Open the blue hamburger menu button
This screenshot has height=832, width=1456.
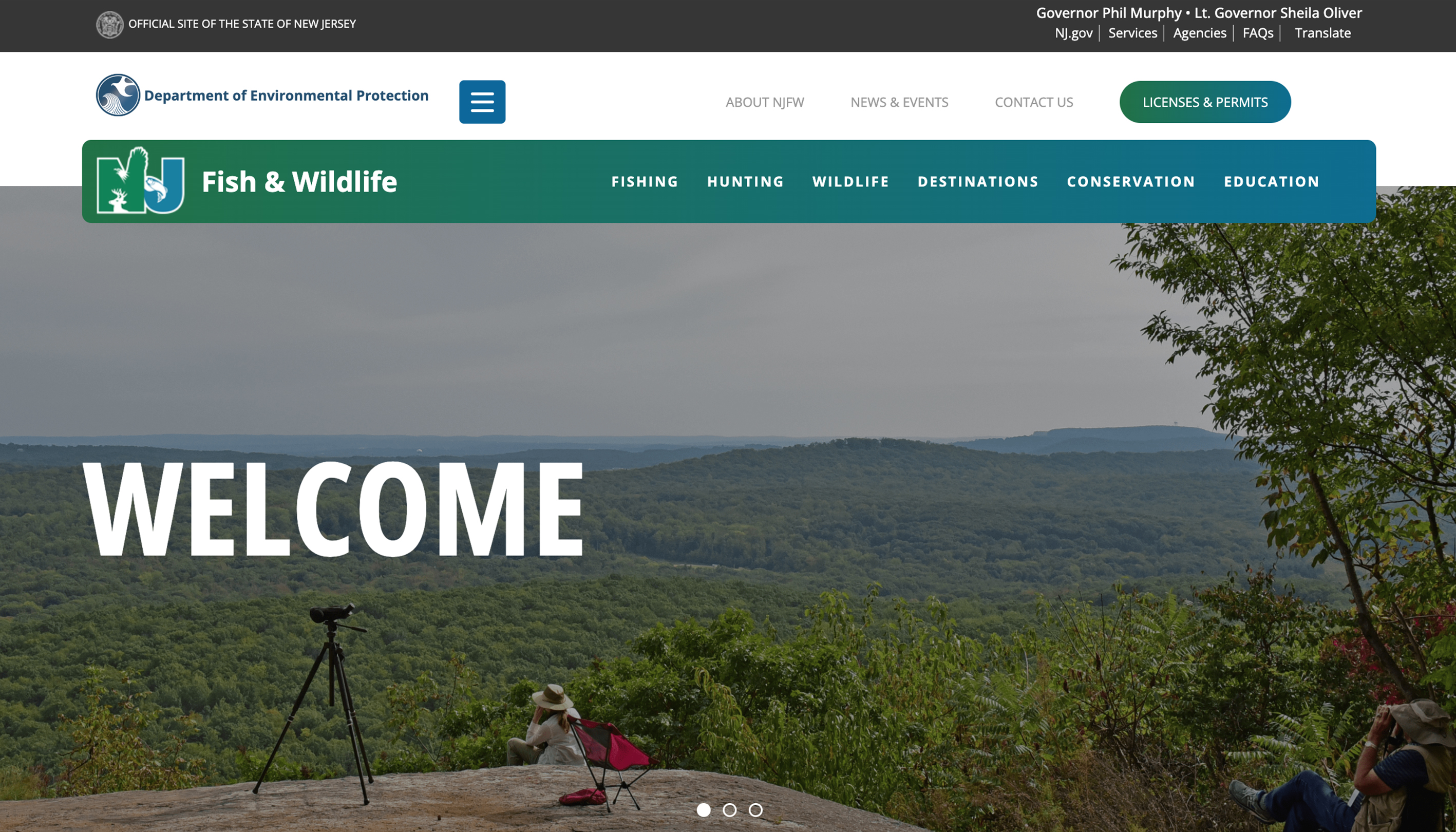coord(482,102)
